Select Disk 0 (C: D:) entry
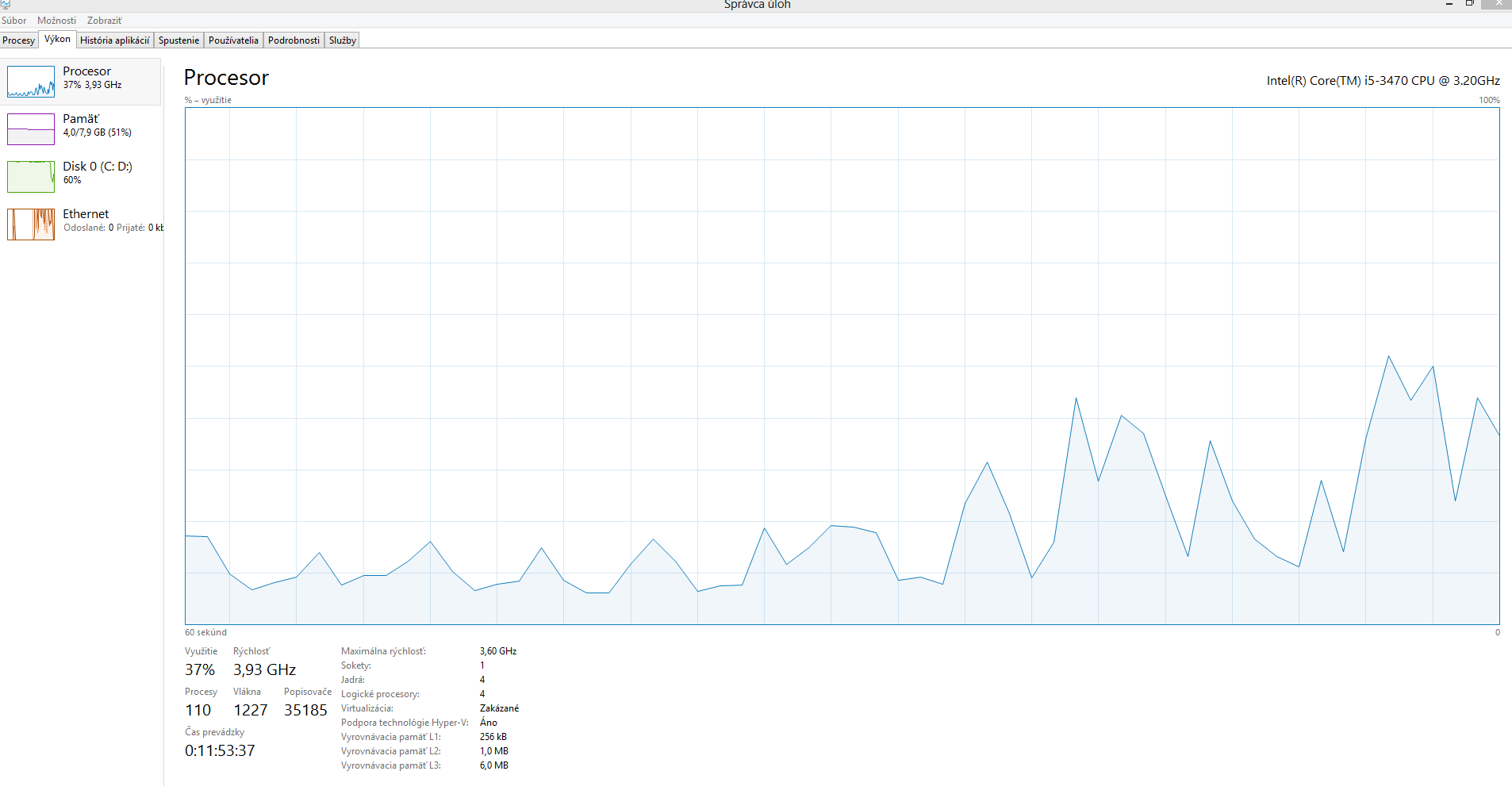The image size is (1512, 794). point(81,177)
